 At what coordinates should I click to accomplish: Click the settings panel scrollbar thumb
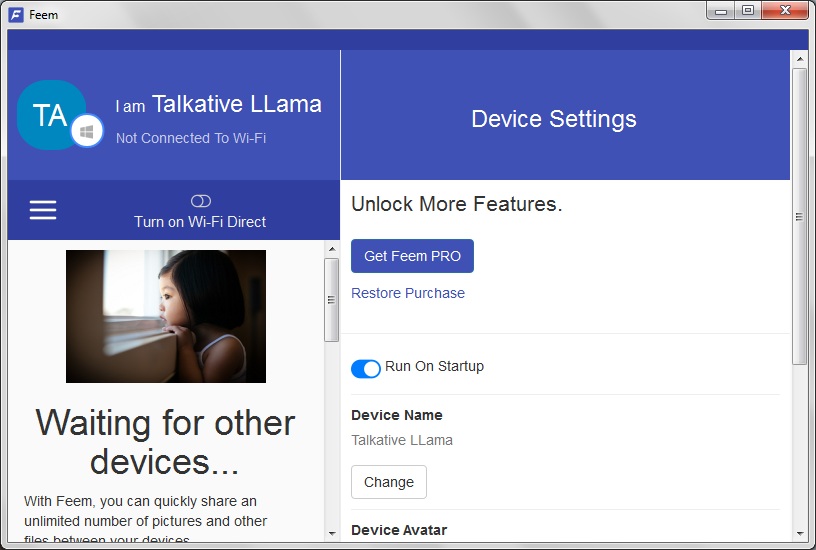[799, 216]
